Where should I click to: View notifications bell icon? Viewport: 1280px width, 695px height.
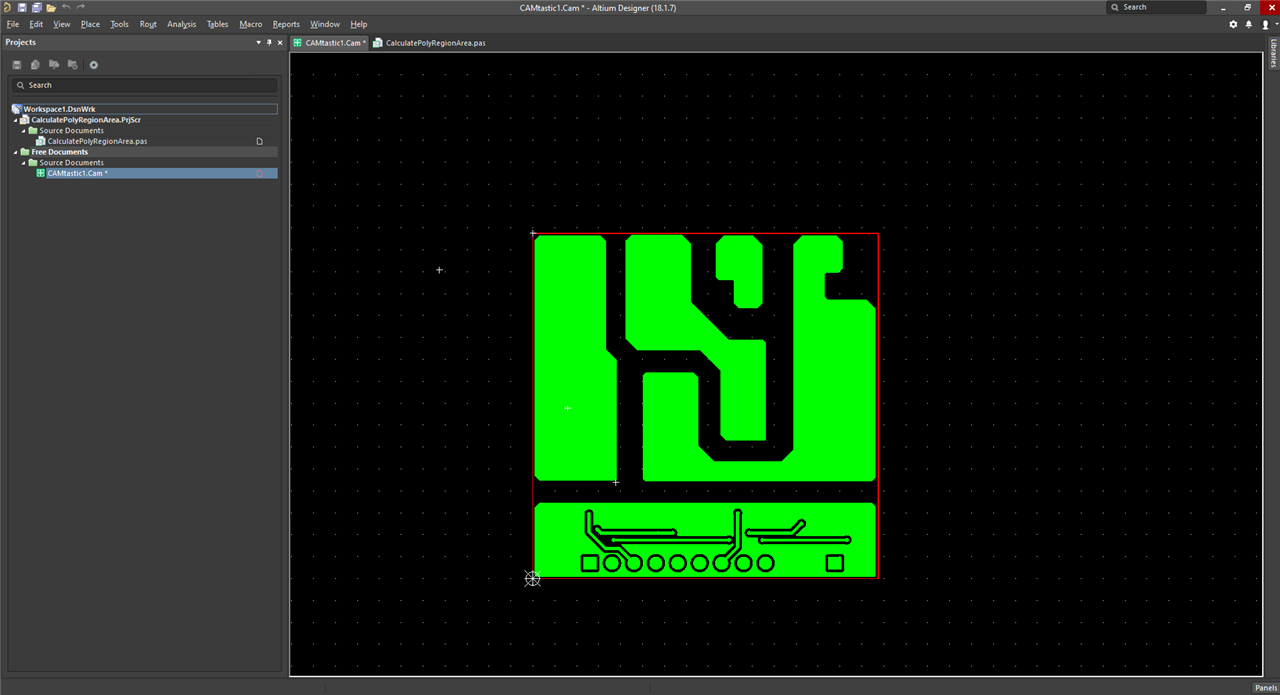[x=1248, y=24]
